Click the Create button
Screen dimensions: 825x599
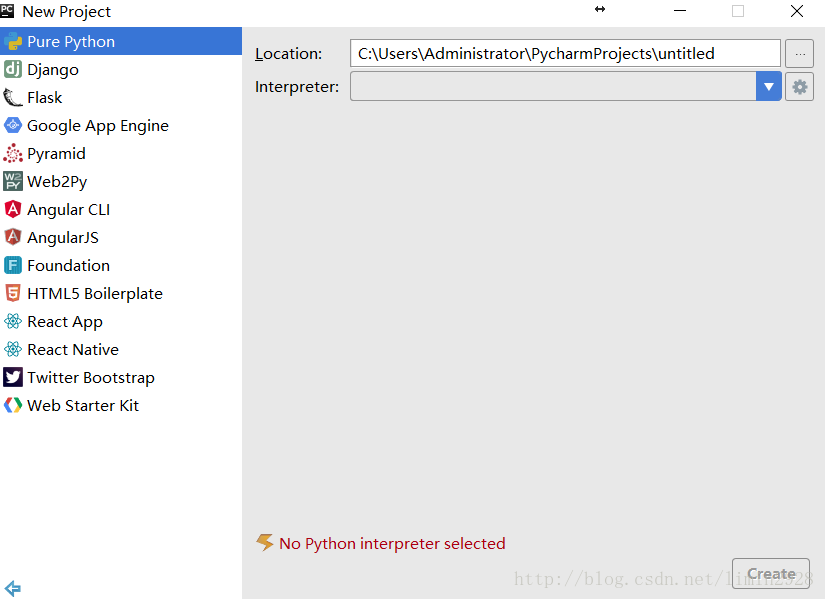pyautogui.click(x=771, y=573)
